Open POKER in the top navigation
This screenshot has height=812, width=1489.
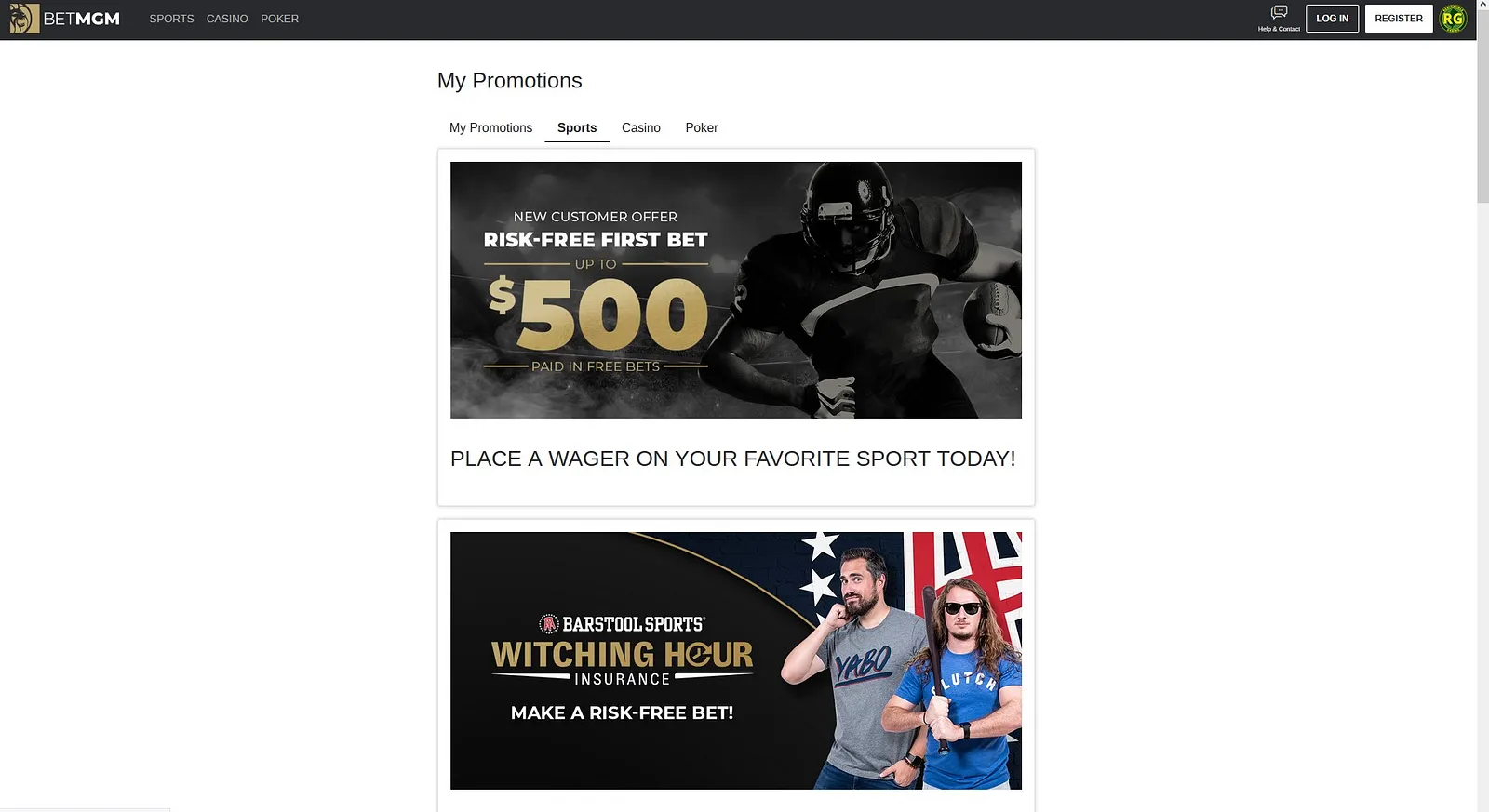[x=279, y=19]
